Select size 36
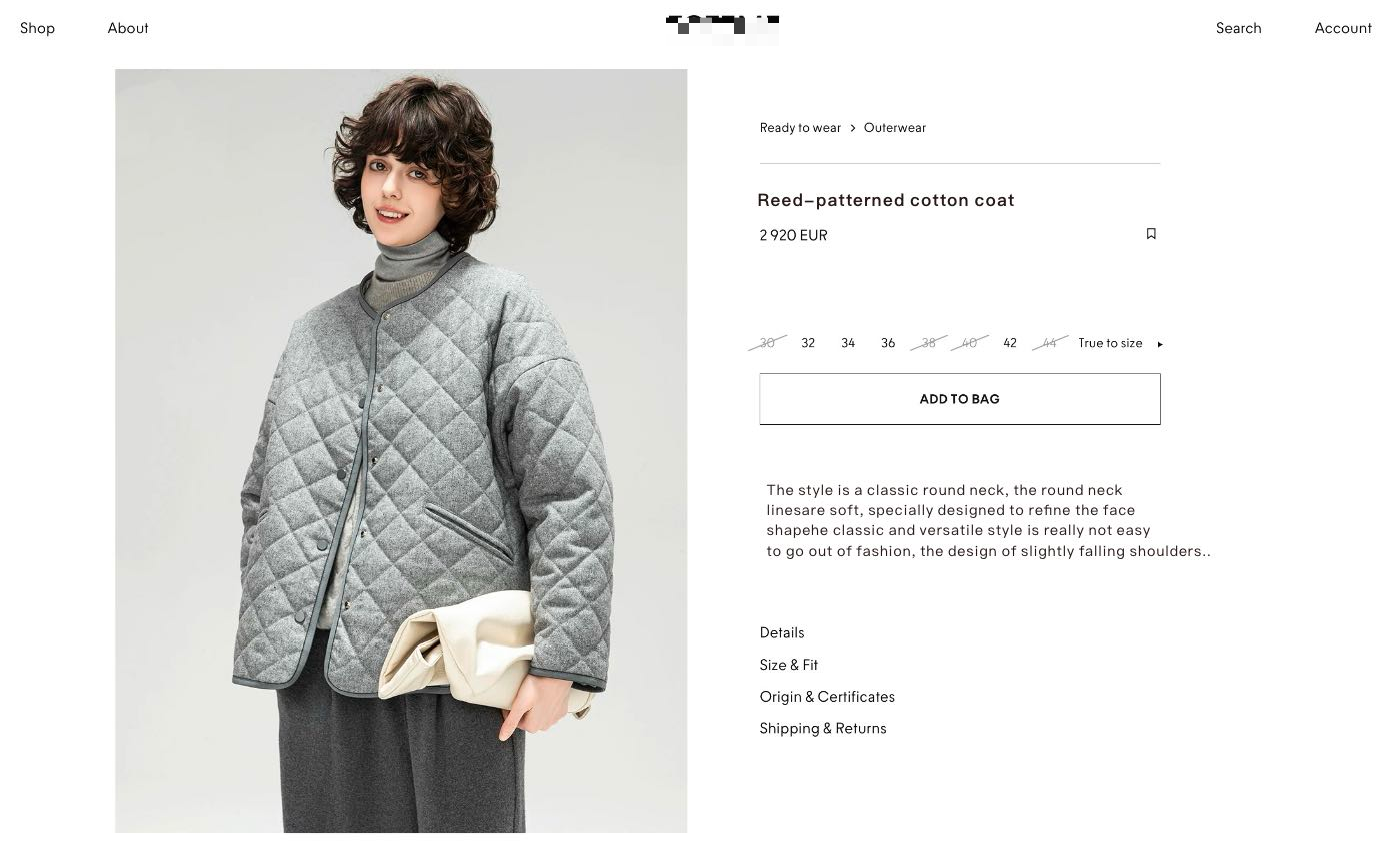 pyautogui.click(x=888, y=343)
